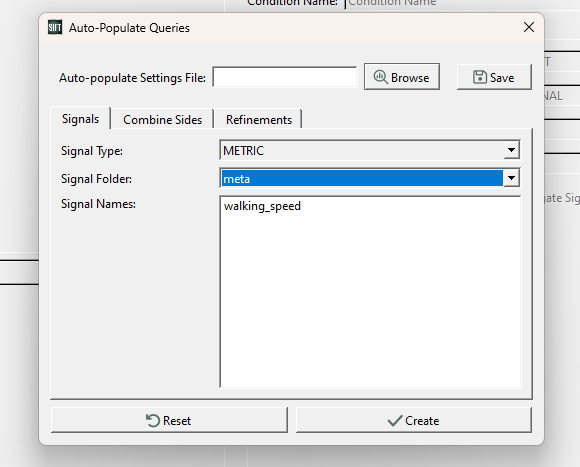Click the METRIC value in Signal Type
This screenshot has width=580, height=467.
(243, 150)
